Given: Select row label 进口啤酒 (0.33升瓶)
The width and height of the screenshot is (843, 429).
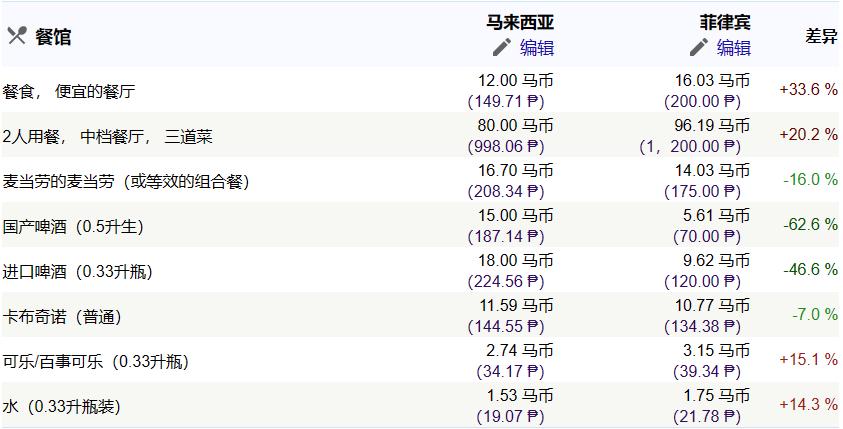Looking at the screenshot, I should tap(77, 272).
